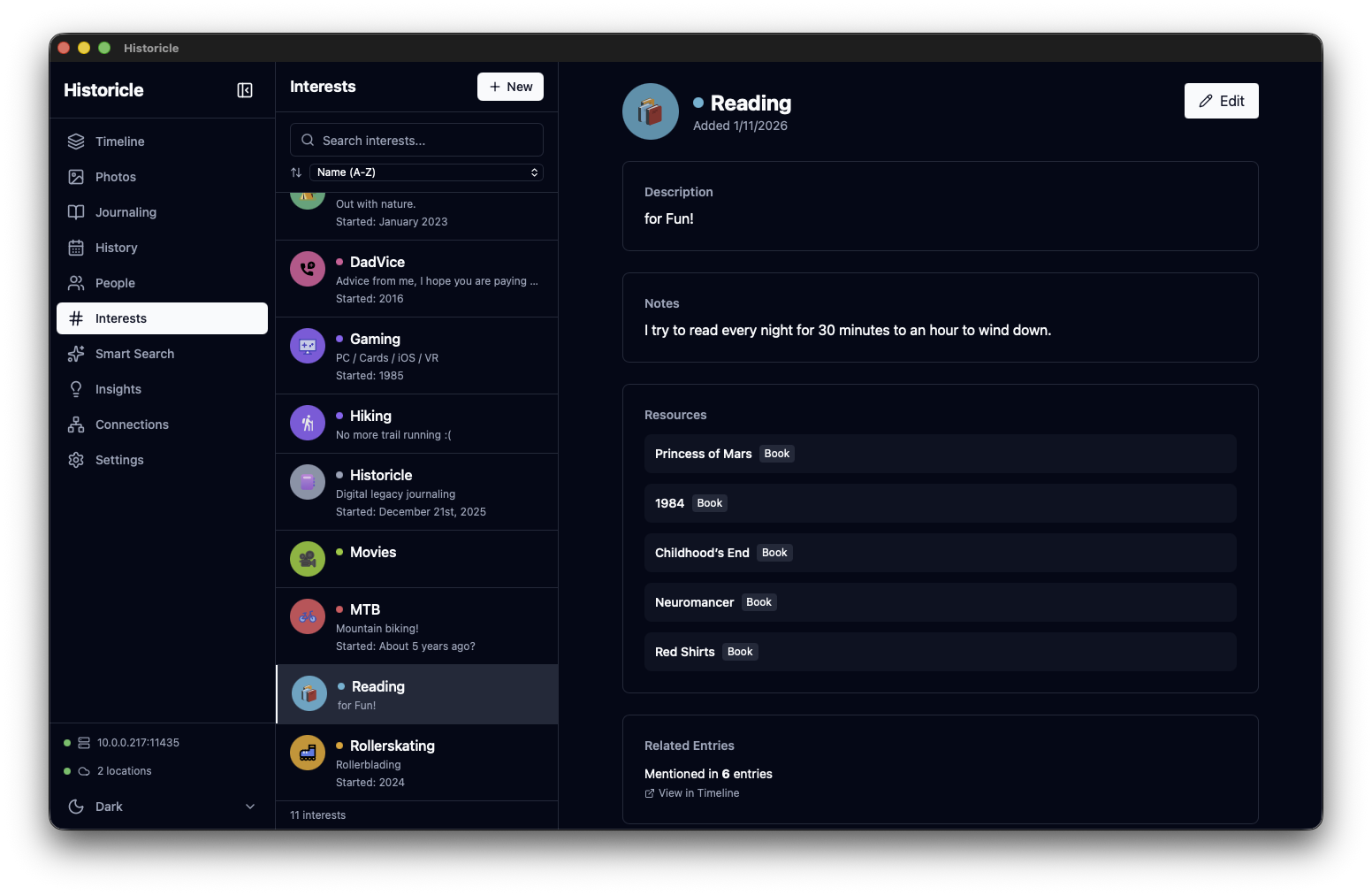Select the Princess of Mars resource
This screenshot has width=1372, height=895.
click(704, 454)
